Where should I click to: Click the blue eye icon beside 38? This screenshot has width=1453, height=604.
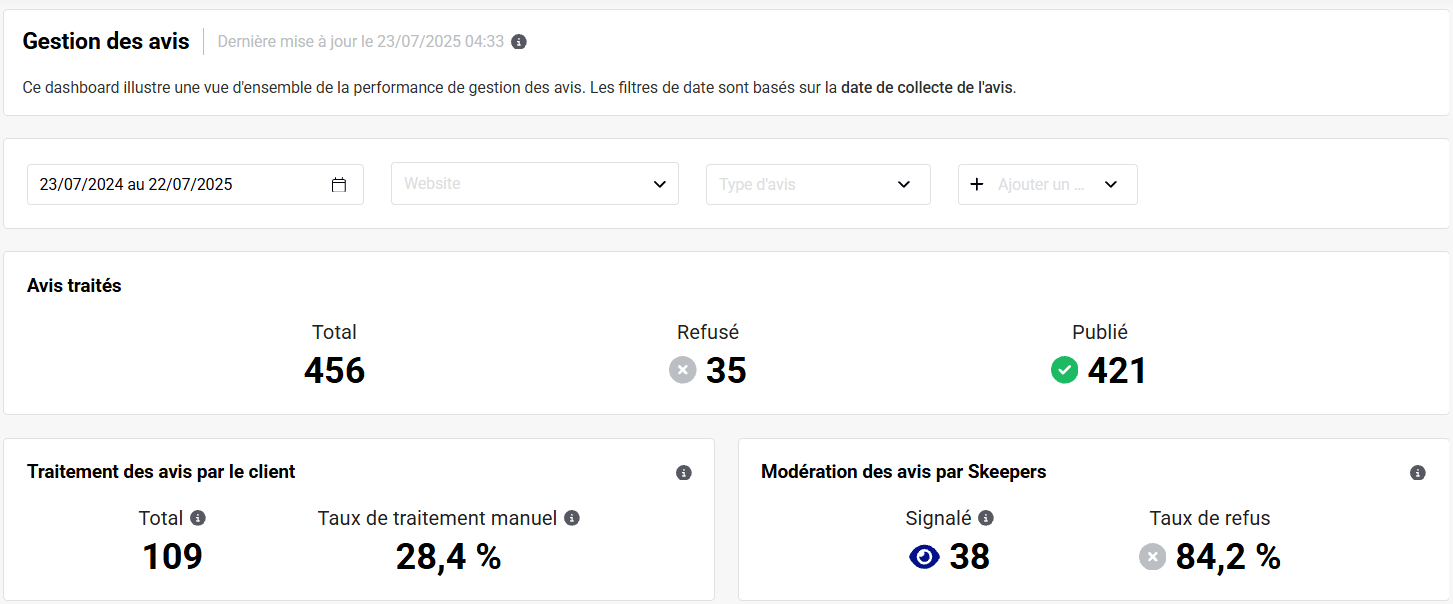tap(924, 557)
